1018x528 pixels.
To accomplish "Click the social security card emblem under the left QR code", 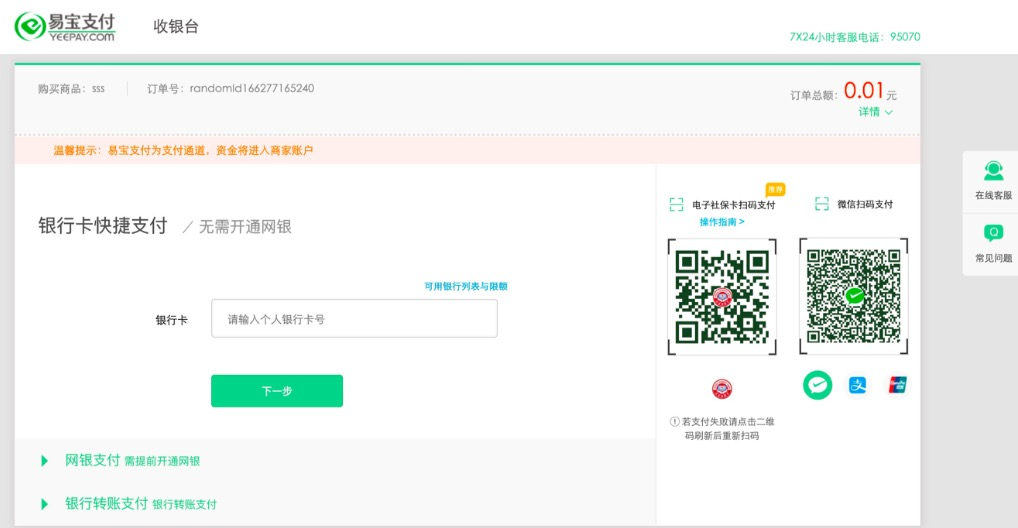I will click(722, 388).
